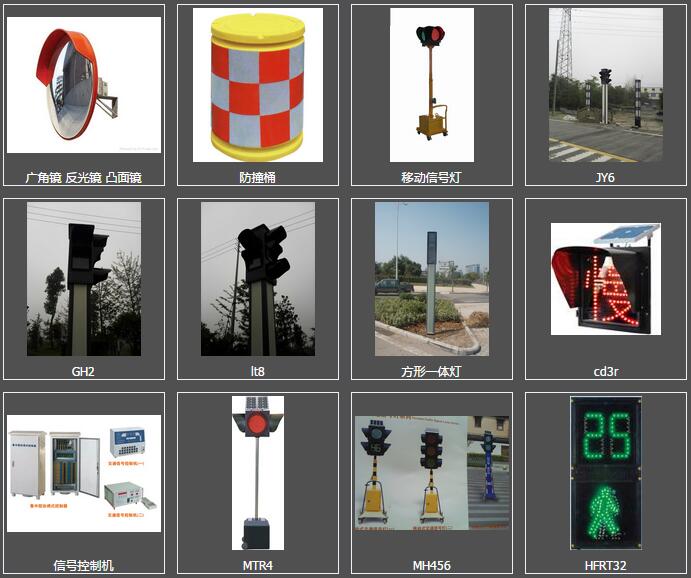
Task: Open the GH2 traffic light photo
Action: coord(84,279)
